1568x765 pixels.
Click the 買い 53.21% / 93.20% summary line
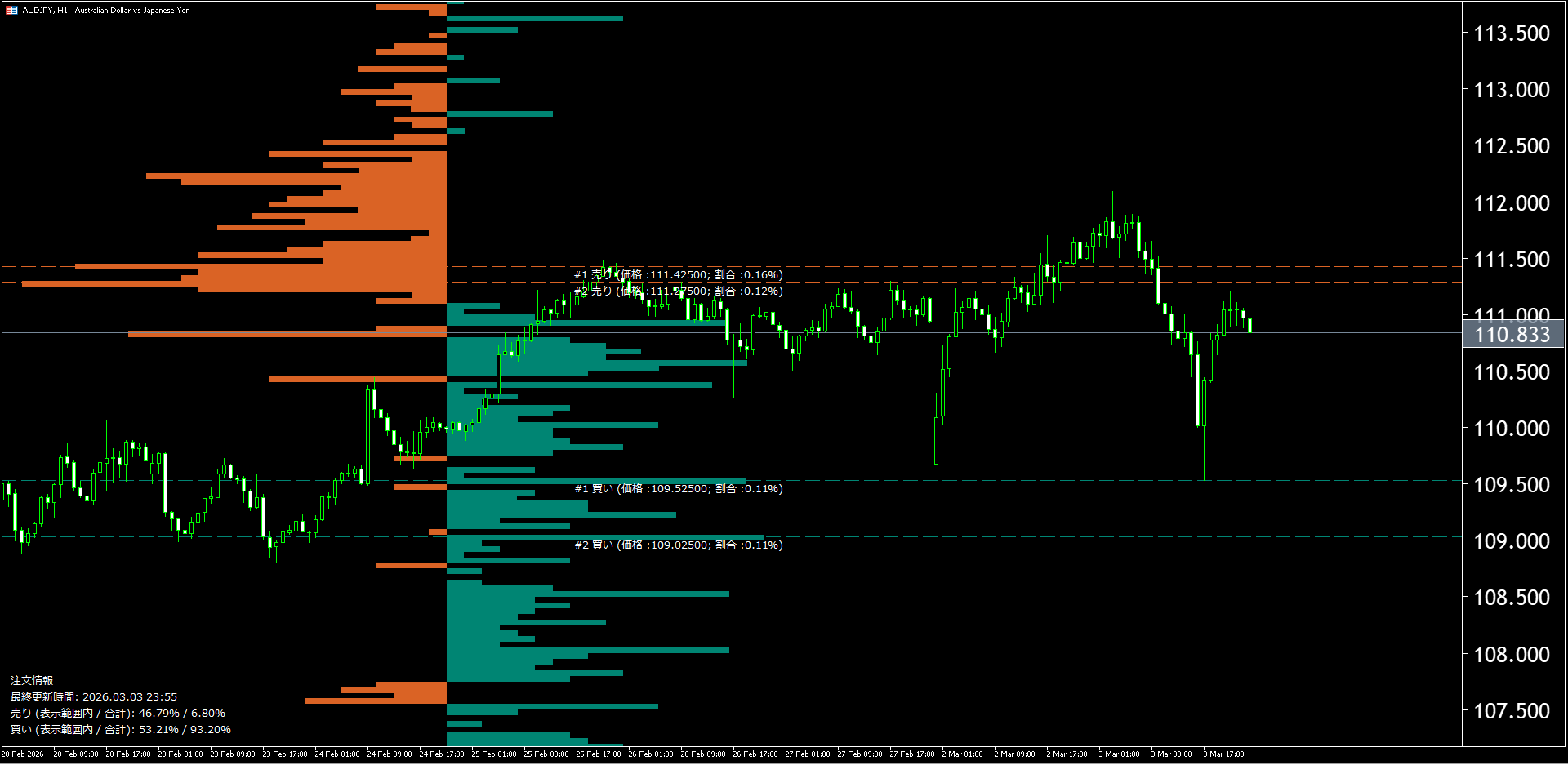(x=121, y=730)
